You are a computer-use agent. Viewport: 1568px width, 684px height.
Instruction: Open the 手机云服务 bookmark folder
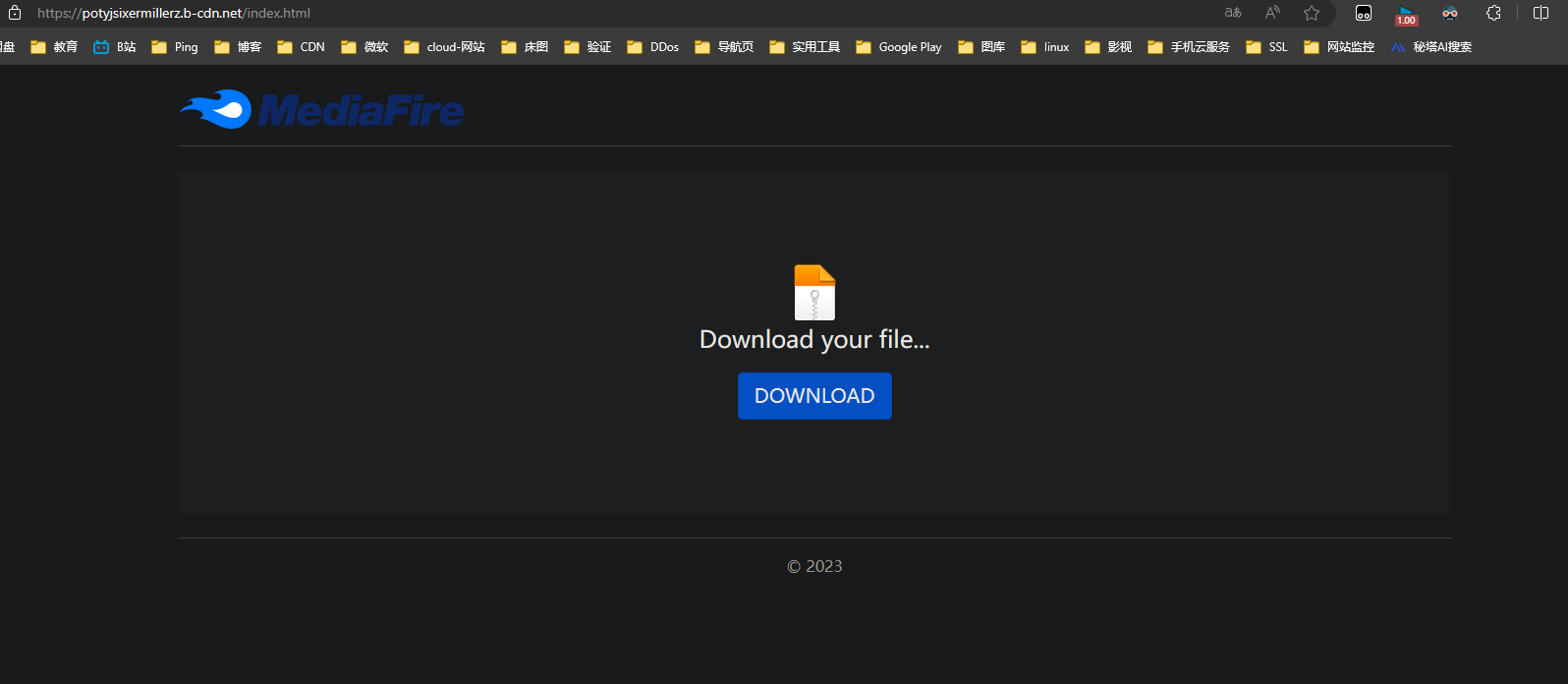coord(1189,47)
